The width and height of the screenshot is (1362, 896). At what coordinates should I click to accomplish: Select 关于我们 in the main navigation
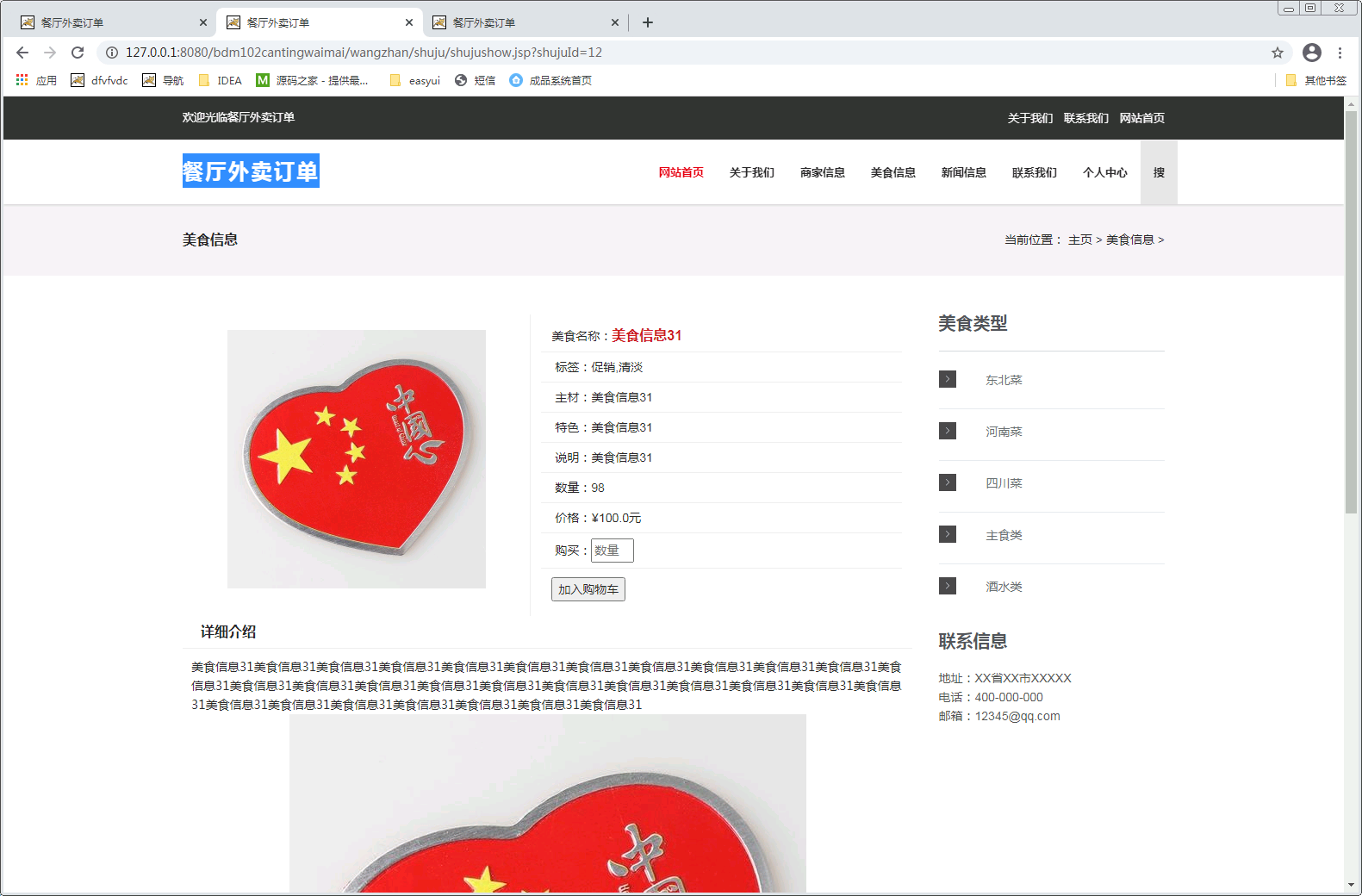click(752, 172)
